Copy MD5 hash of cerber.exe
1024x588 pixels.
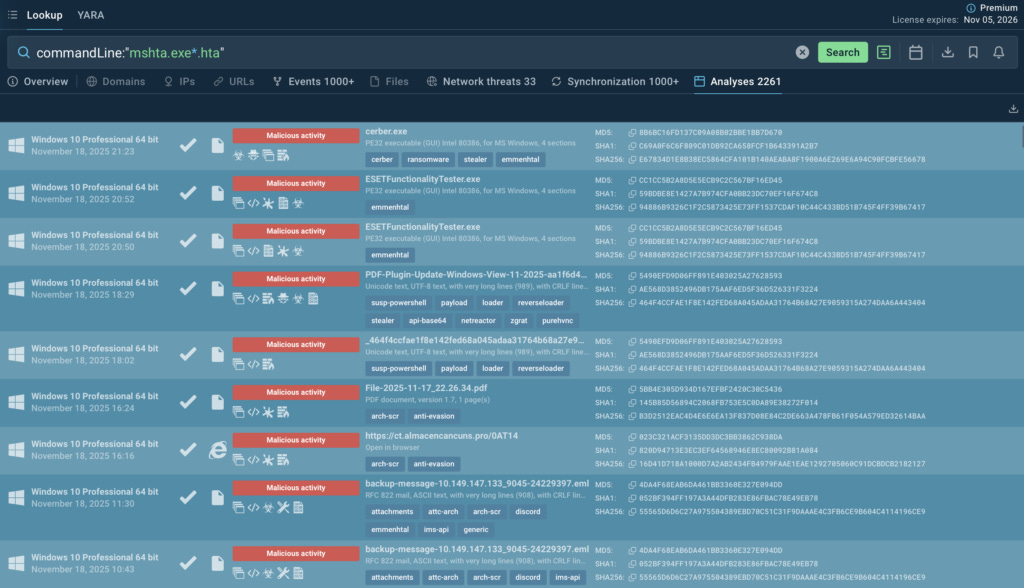point(632,133)
